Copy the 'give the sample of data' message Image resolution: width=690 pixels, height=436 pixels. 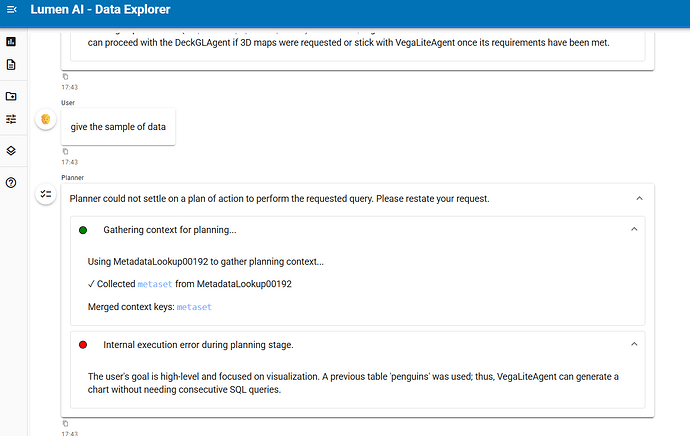(66, 152)
